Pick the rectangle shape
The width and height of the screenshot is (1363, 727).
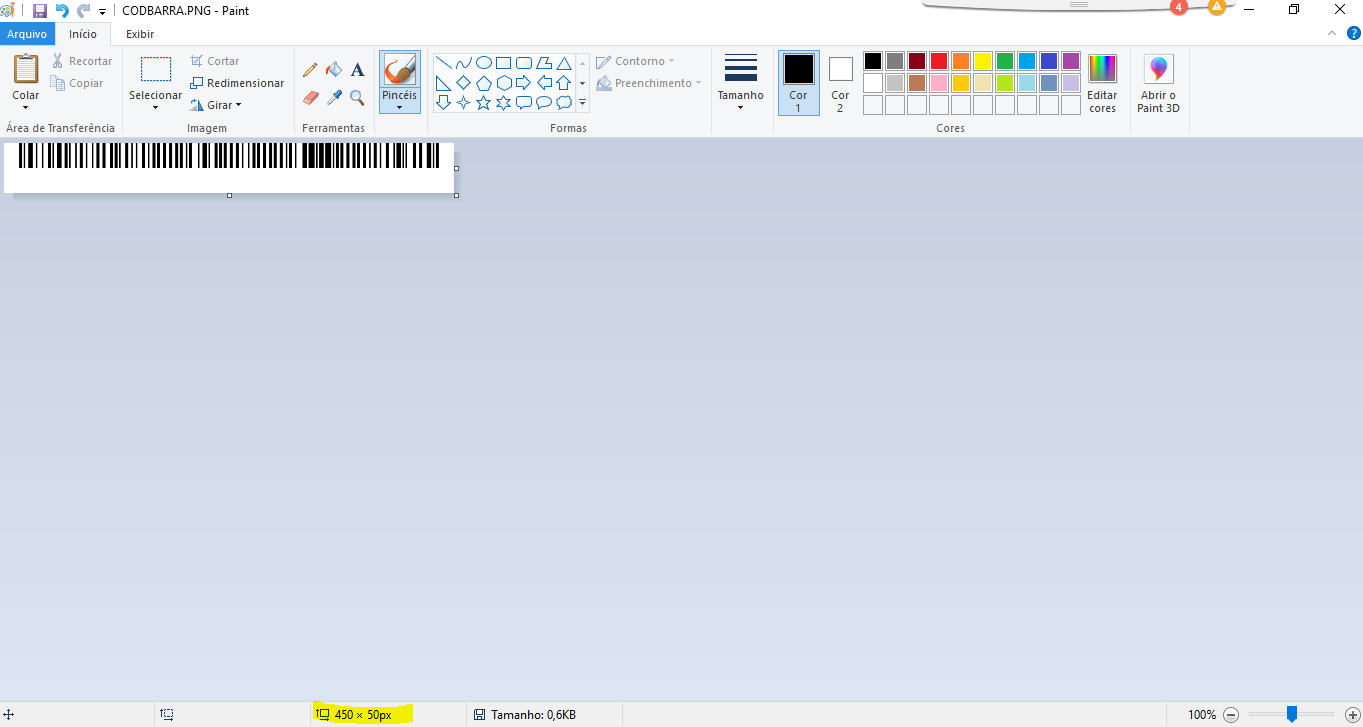tap(504, 63)
